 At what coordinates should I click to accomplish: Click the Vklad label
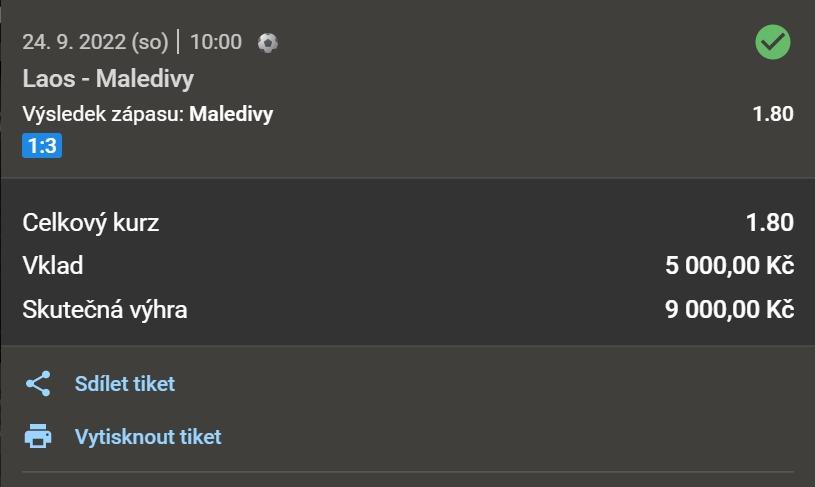[x=52, y=266]
